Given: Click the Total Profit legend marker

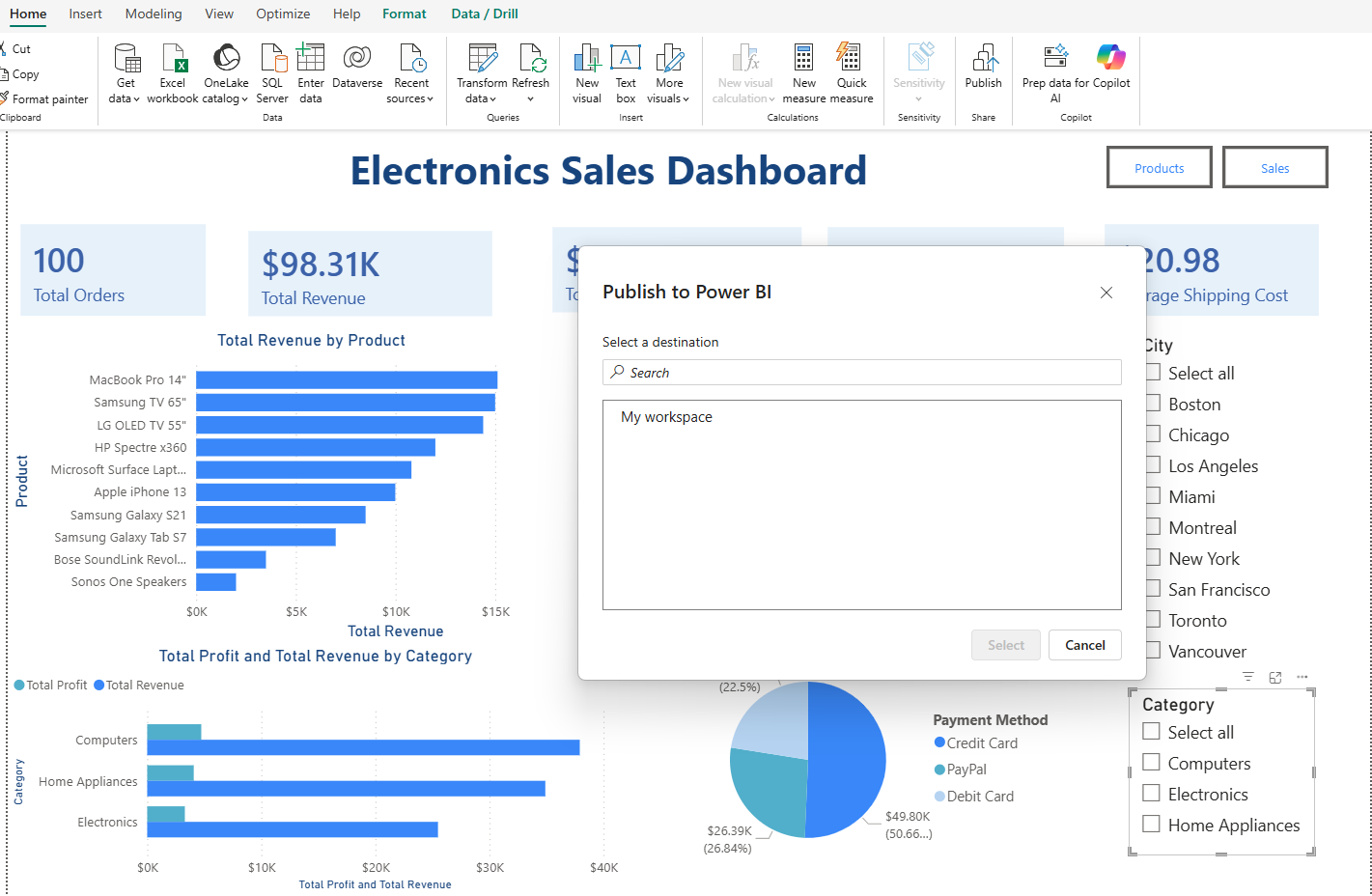Looking at the screenshot, I should [x=19, y=685].
